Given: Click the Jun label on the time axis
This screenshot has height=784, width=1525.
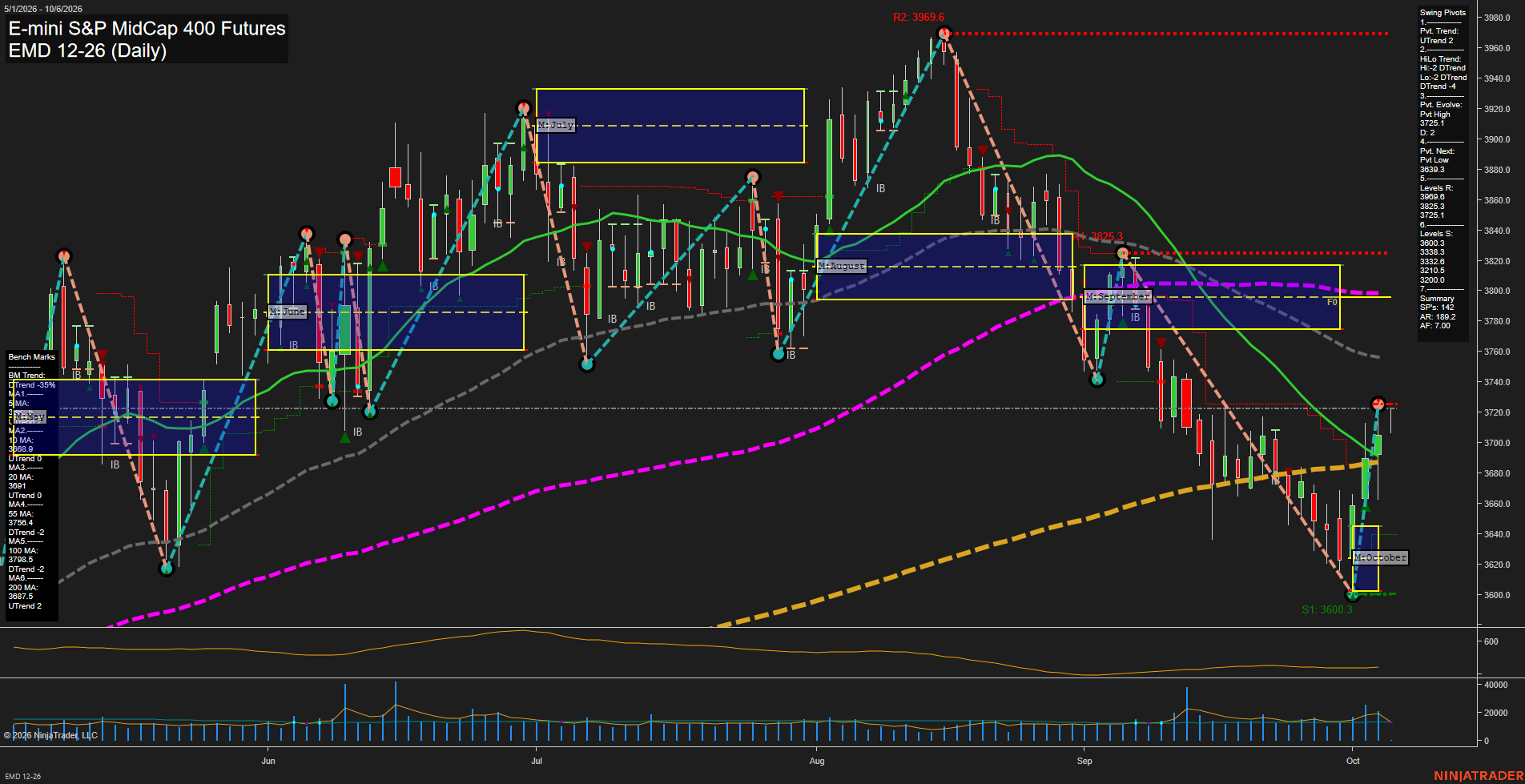Looking at the screenshot, I should (x=268, y=761).
